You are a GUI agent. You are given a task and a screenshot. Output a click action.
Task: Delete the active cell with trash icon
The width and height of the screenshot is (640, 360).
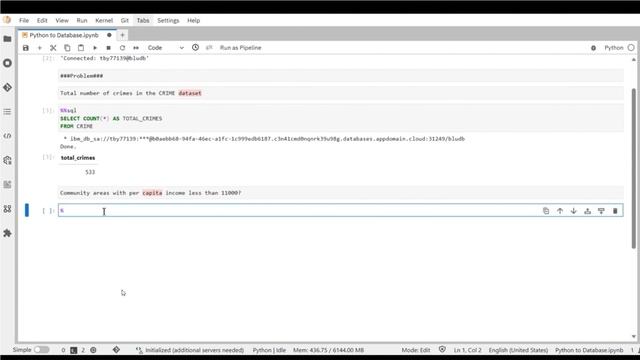point(615,211)
